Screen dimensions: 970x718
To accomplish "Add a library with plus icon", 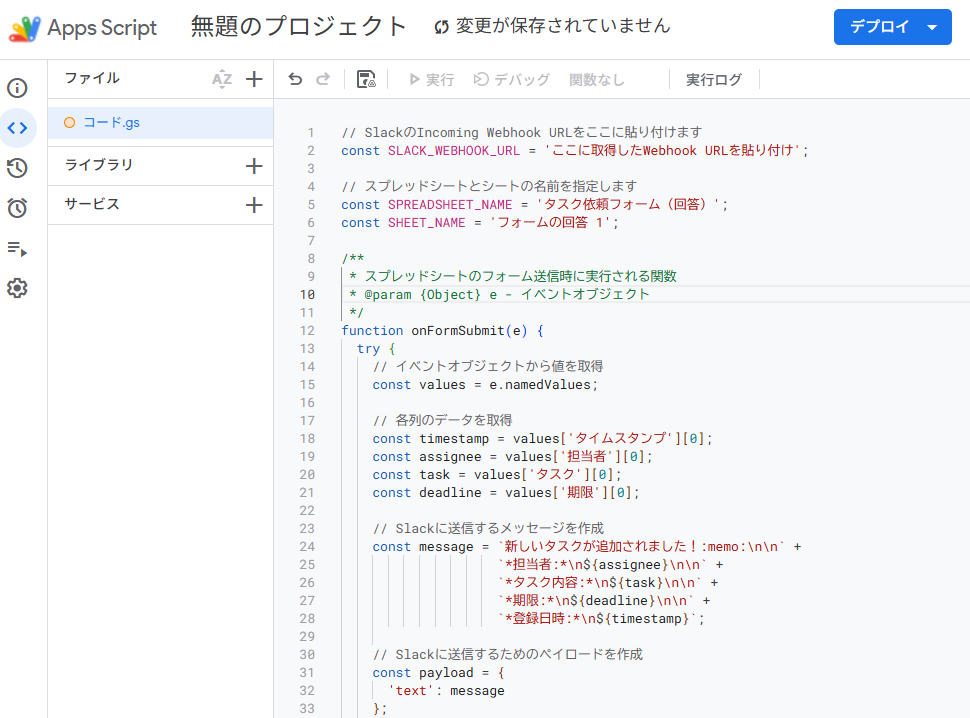I will coord(254,166).
